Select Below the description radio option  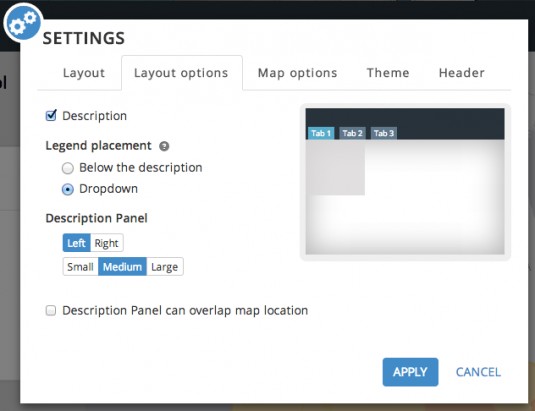(x=68, y=168)
